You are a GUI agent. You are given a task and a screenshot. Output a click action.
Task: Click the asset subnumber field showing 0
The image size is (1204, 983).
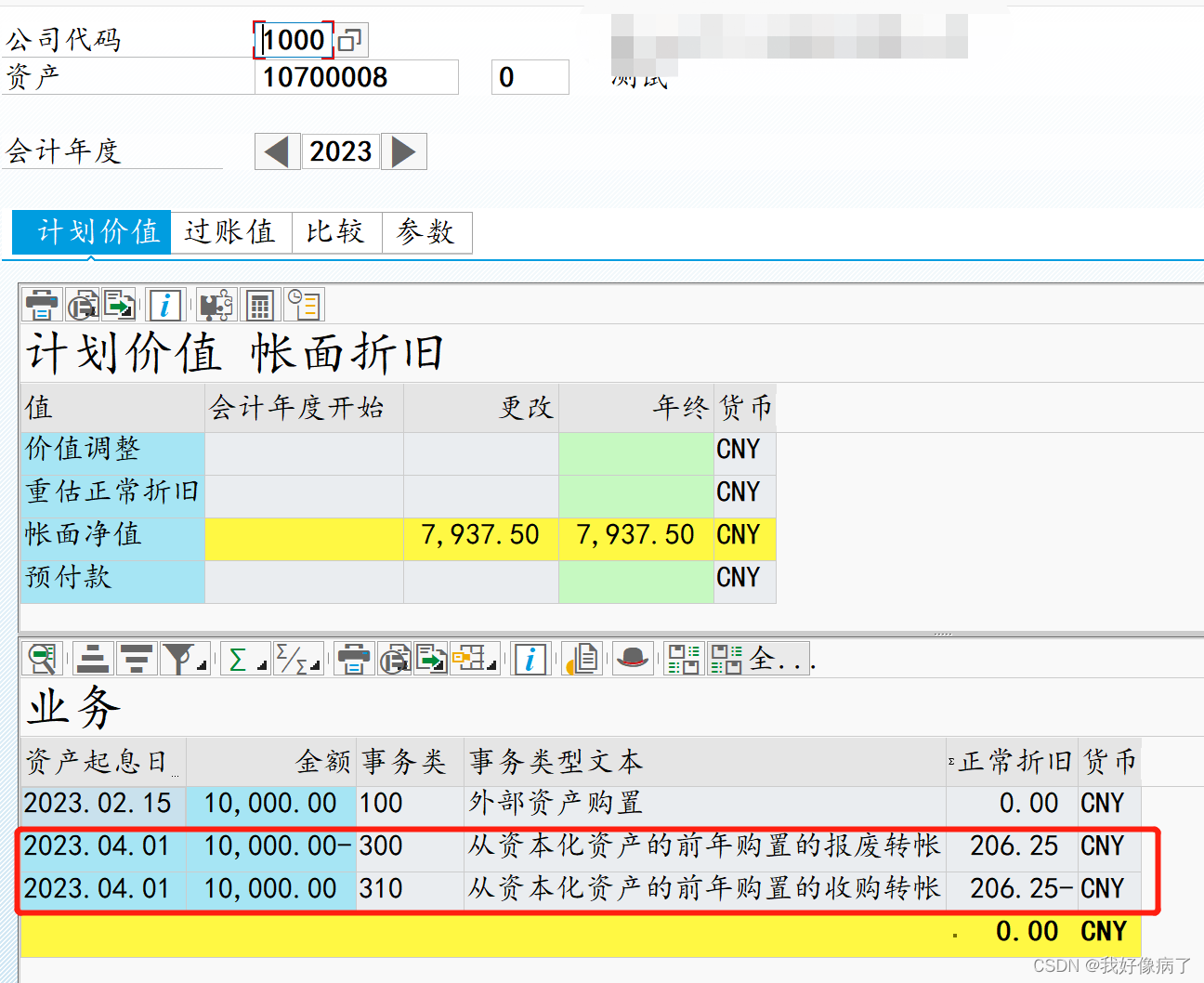(530, 77)
